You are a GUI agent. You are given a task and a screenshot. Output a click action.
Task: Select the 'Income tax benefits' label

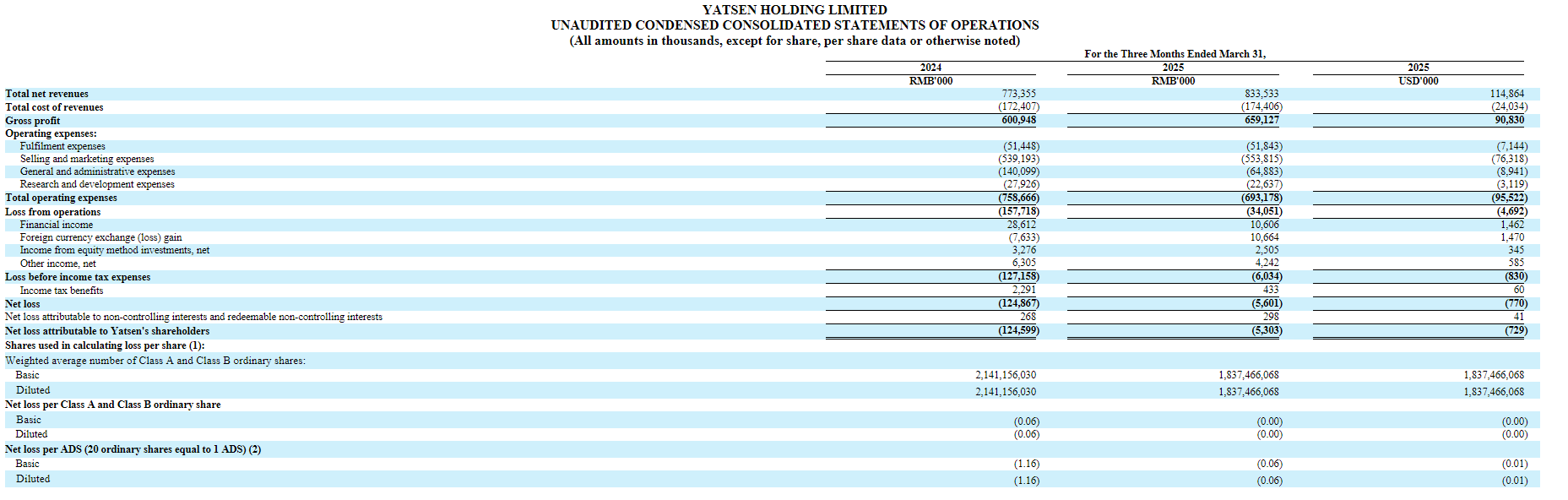pyautogui.click(x=62, y=291)
